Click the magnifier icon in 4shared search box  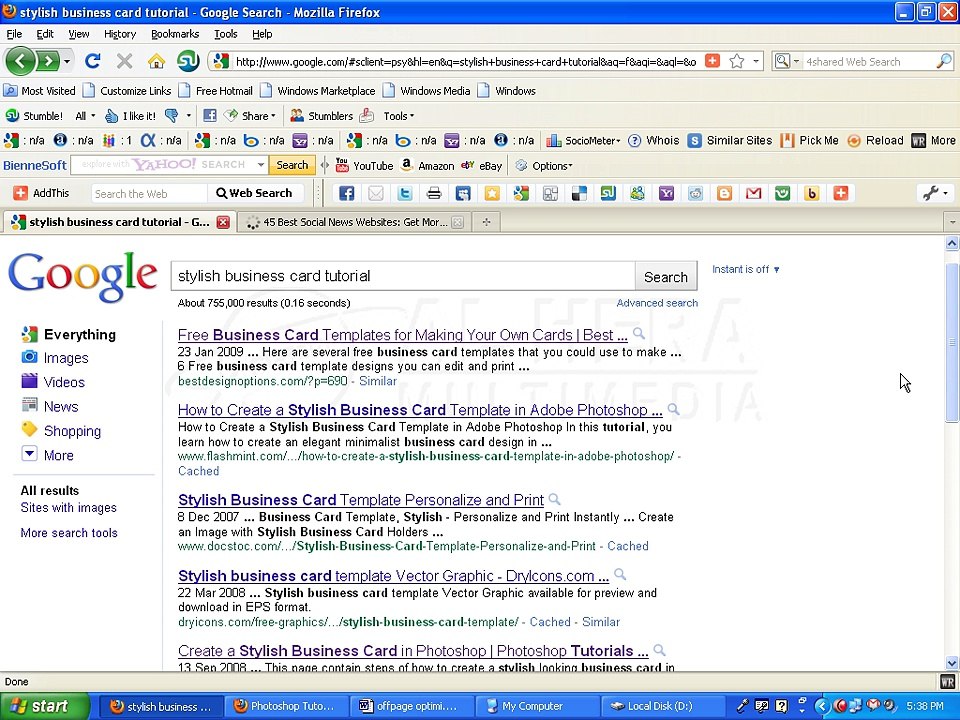[944, 61]
